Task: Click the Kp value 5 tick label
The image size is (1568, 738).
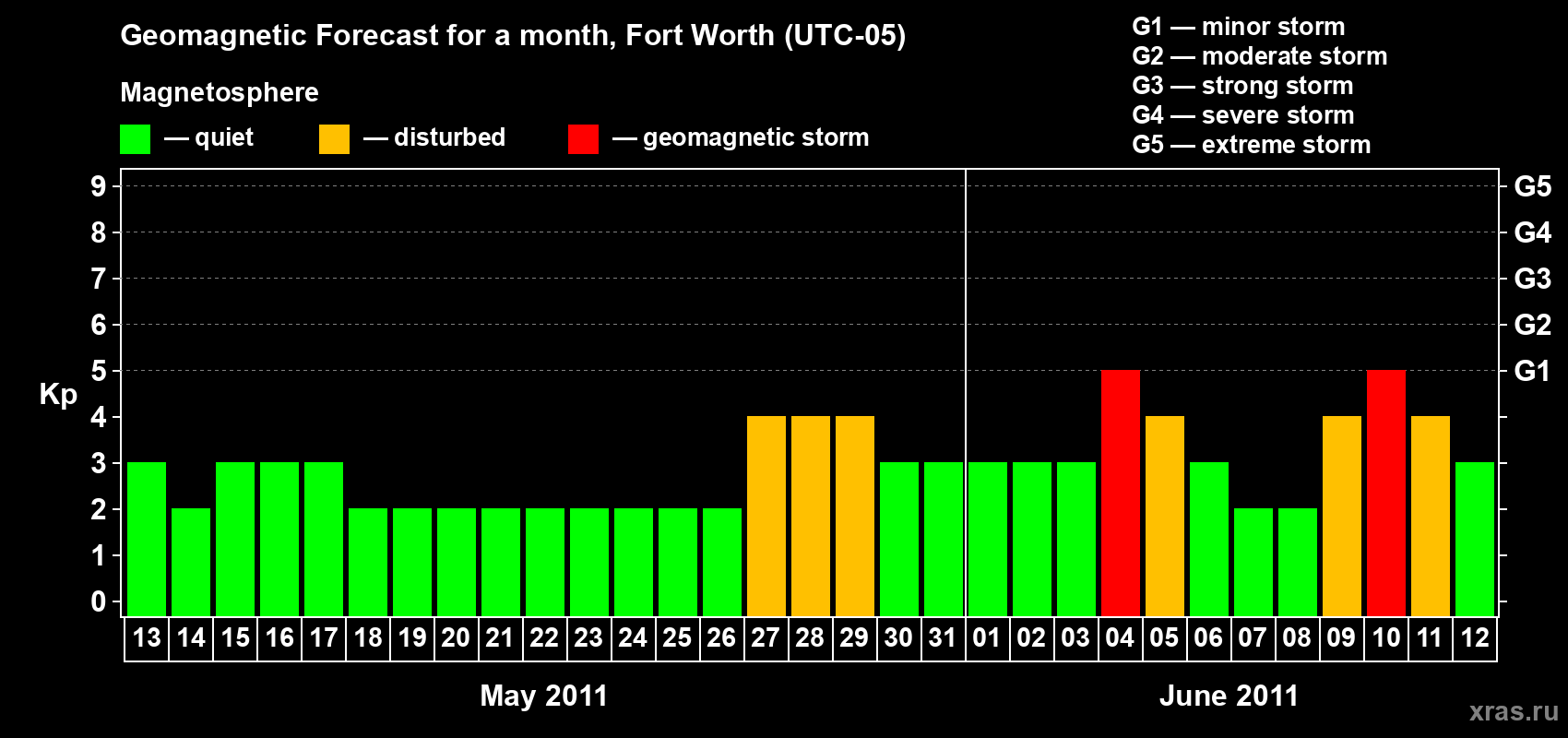Action: pos(99,371)
